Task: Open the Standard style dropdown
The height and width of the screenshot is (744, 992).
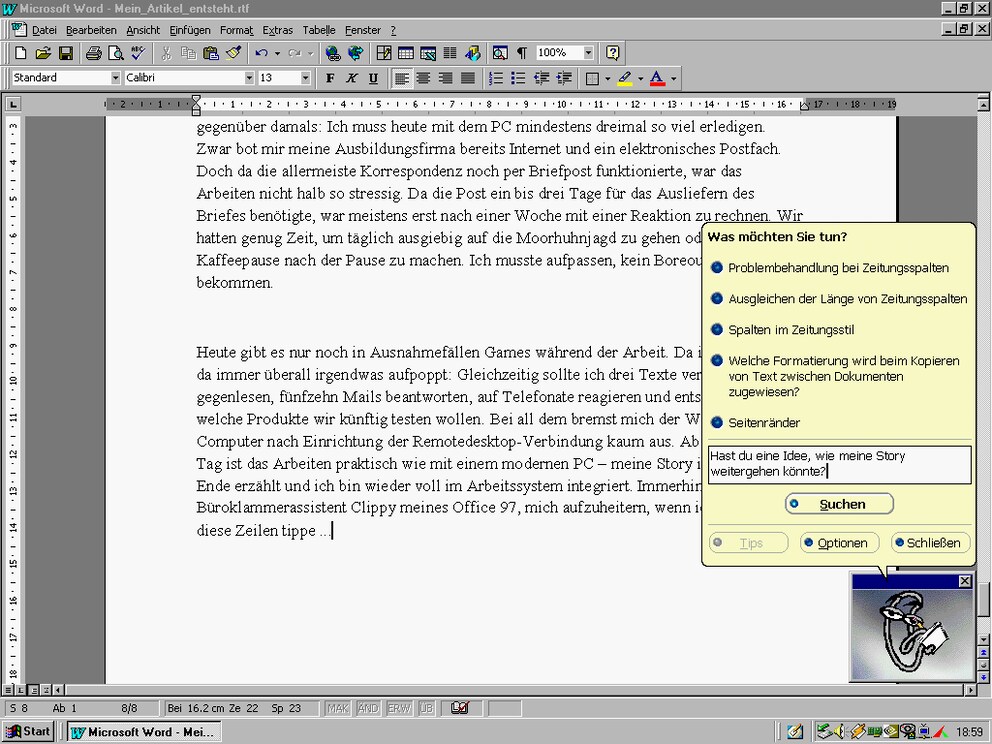Action: click(115, 78)
